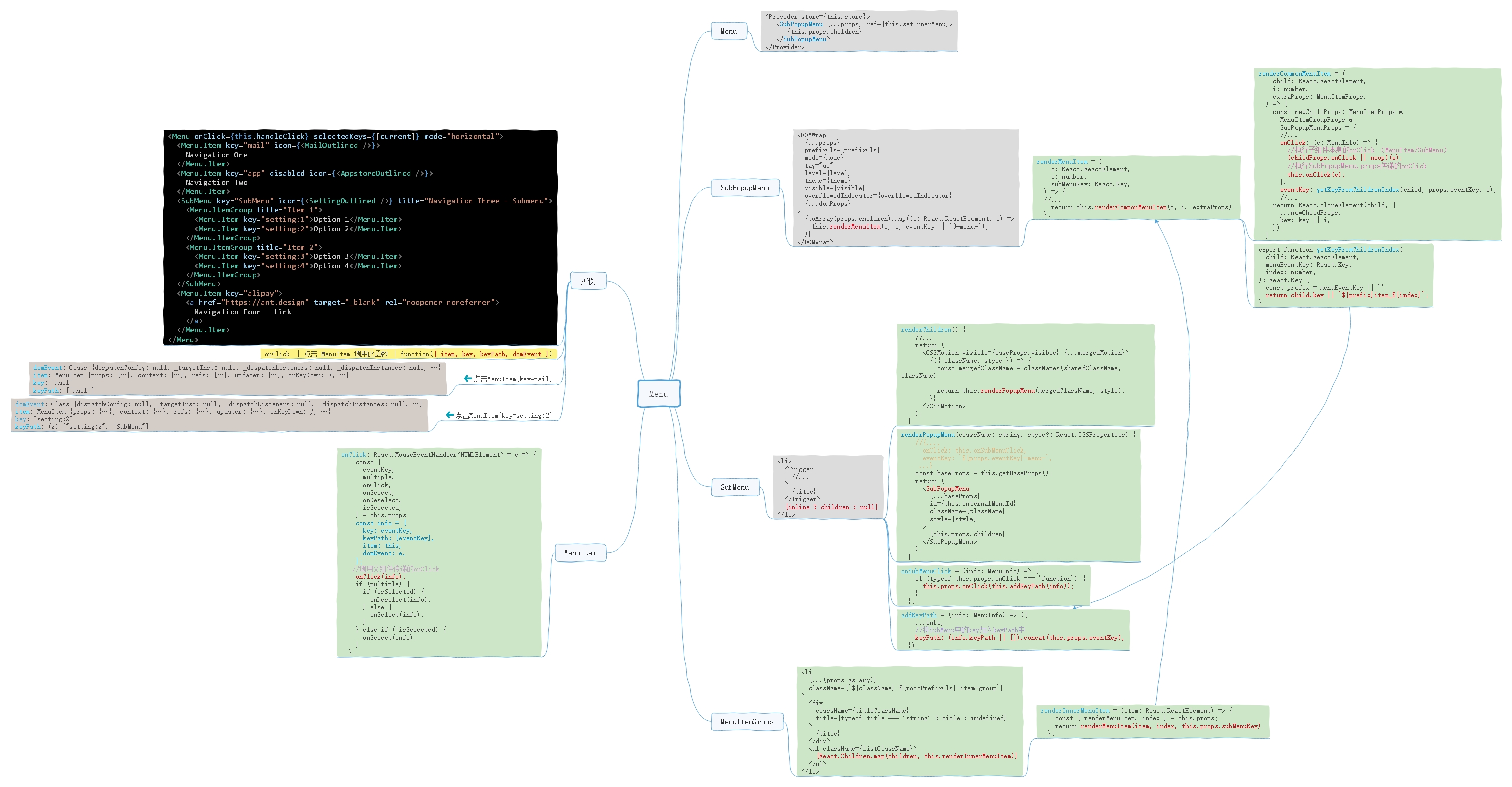Select the MenuItem branch node
The height and width of the screenshot is (787, 1512).
pos(580,553)
